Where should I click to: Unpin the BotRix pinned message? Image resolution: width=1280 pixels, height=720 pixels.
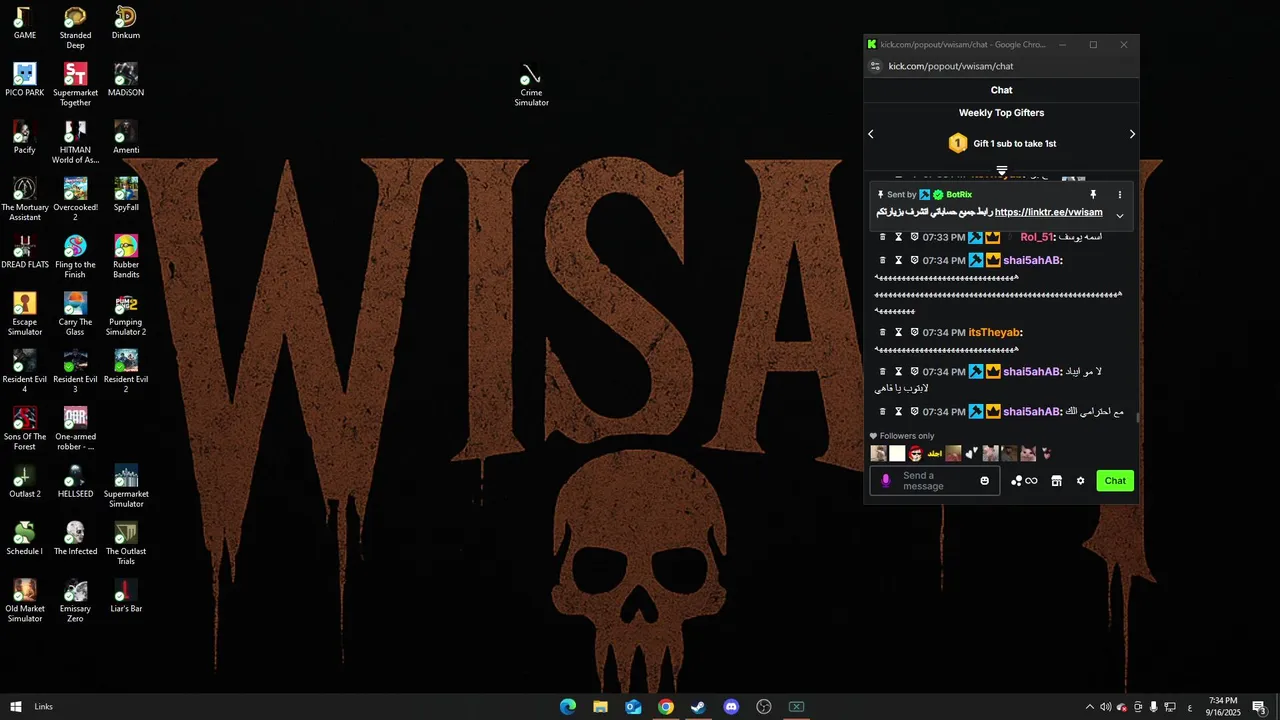pyautogui.click(x=1093, y=195)
